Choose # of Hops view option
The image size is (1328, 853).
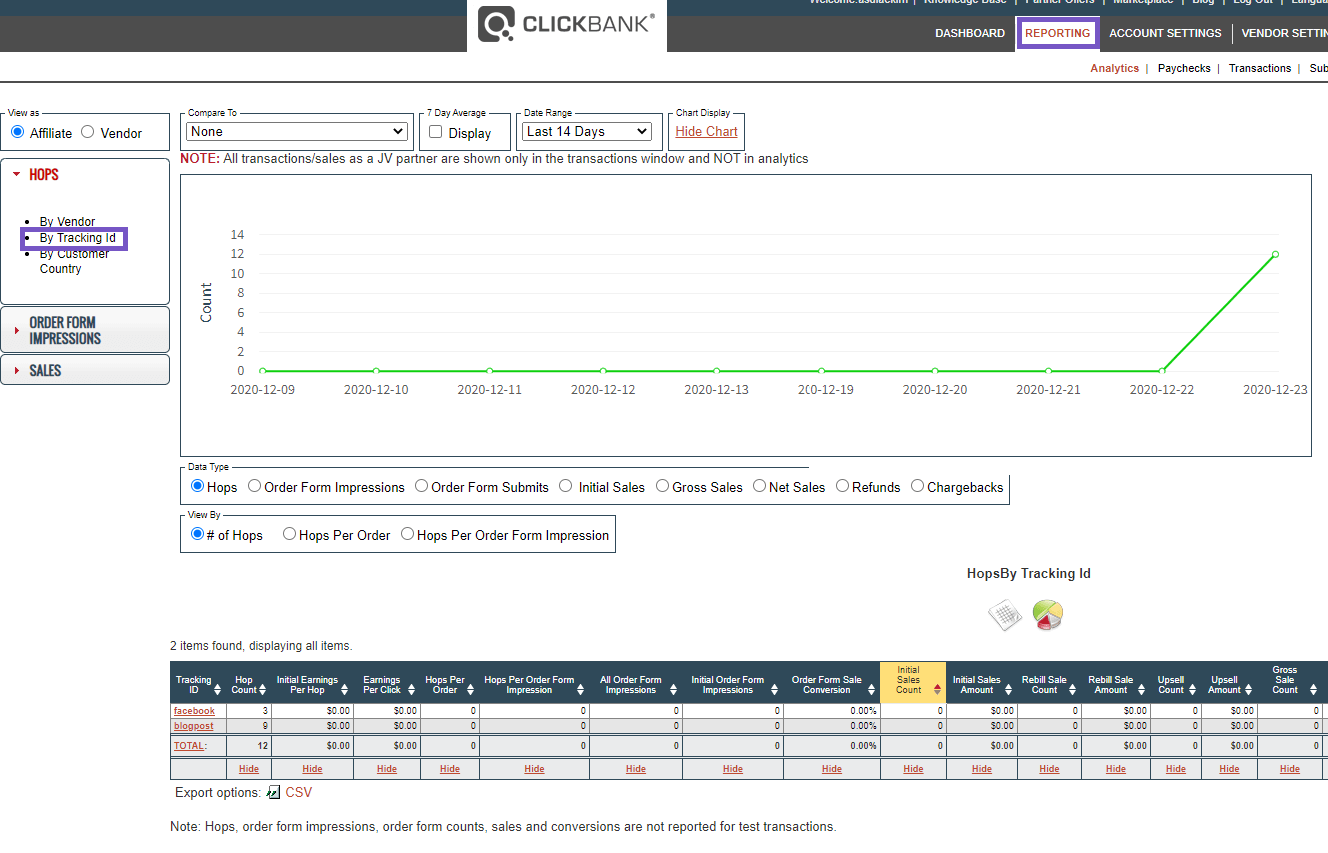click(x=198, y=534)
